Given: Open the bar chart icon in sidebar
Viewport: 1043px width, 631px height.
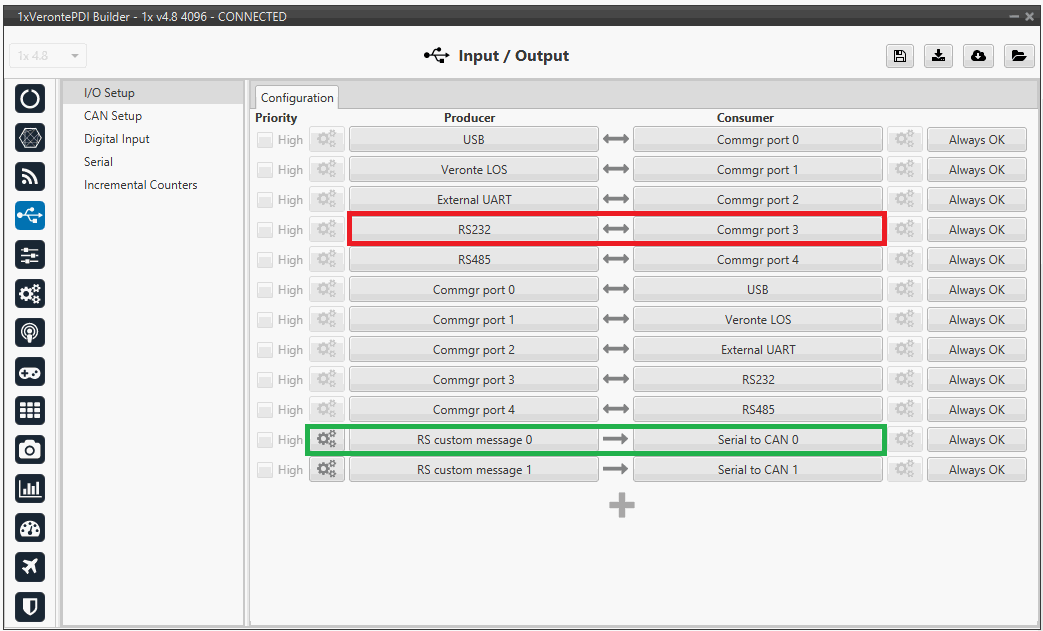Looking at the screenshot, I should coord(30,489).
